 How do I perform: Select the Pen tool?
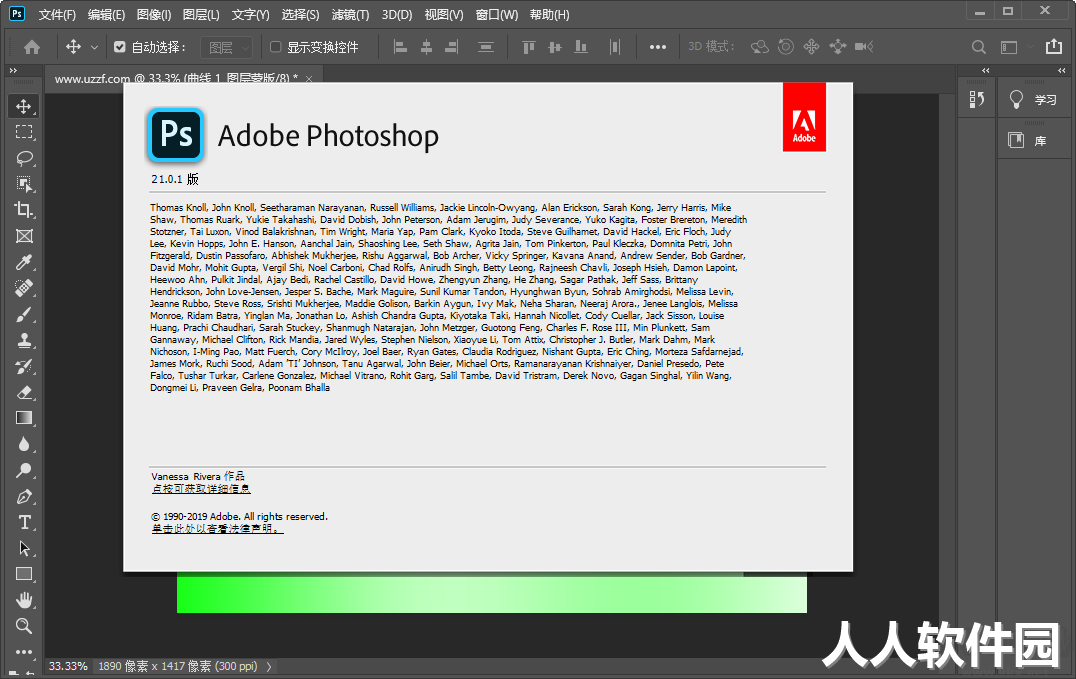coord(24,496)
